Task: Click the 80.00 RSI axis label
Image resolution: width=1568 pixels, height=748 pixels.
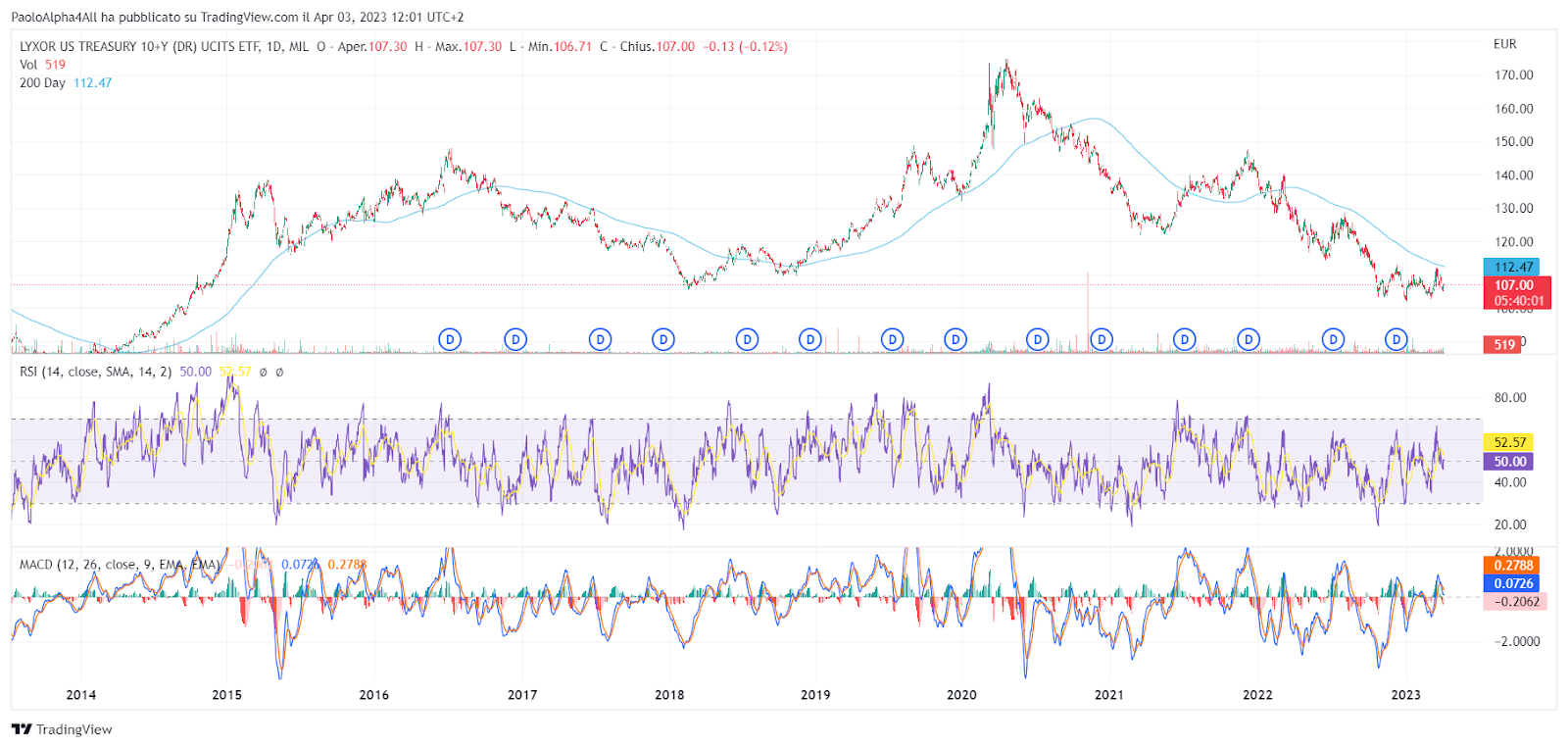Action: (x=1510, y=398)
